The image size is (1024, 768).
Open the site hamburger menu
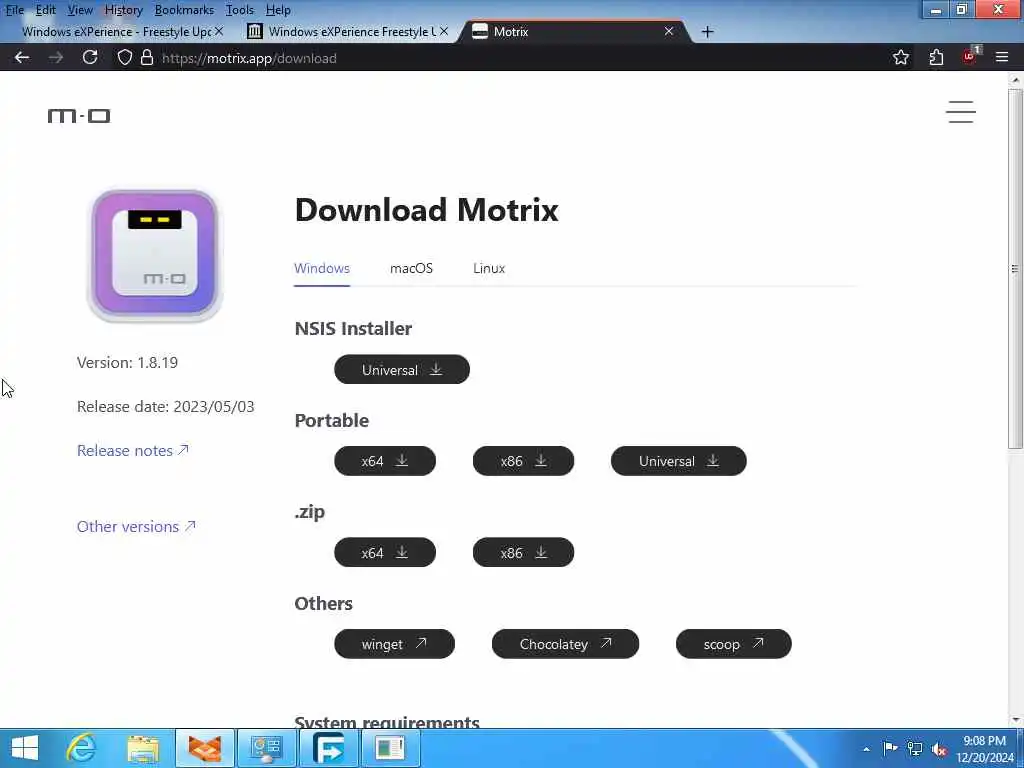961,112
